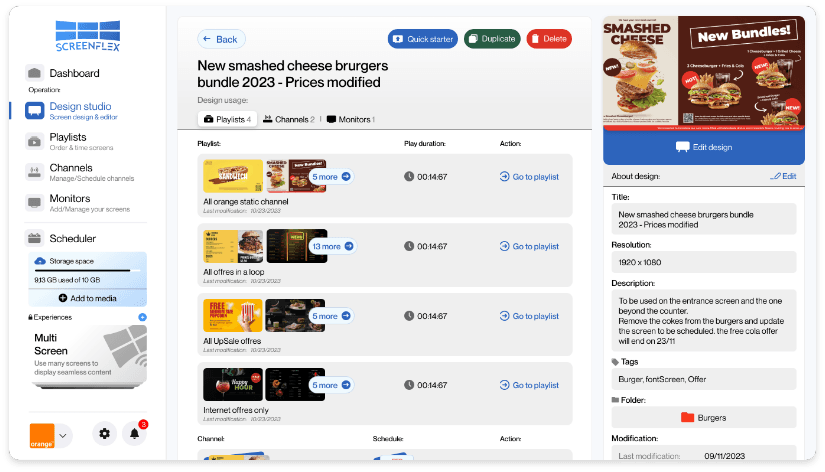Click the blue plus icon next to Experiences
This screenshot has height=472, width=825.
[143, 317]
